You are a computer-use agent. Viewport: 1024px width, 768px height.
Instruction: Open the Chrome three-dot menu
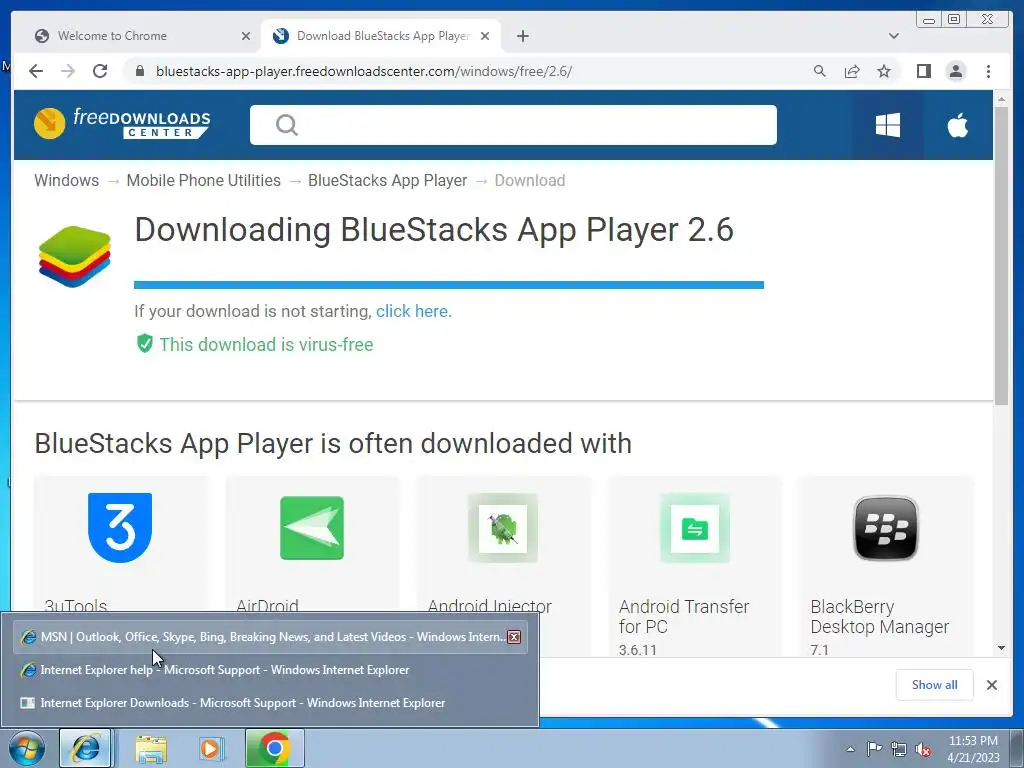coord(988,71)
